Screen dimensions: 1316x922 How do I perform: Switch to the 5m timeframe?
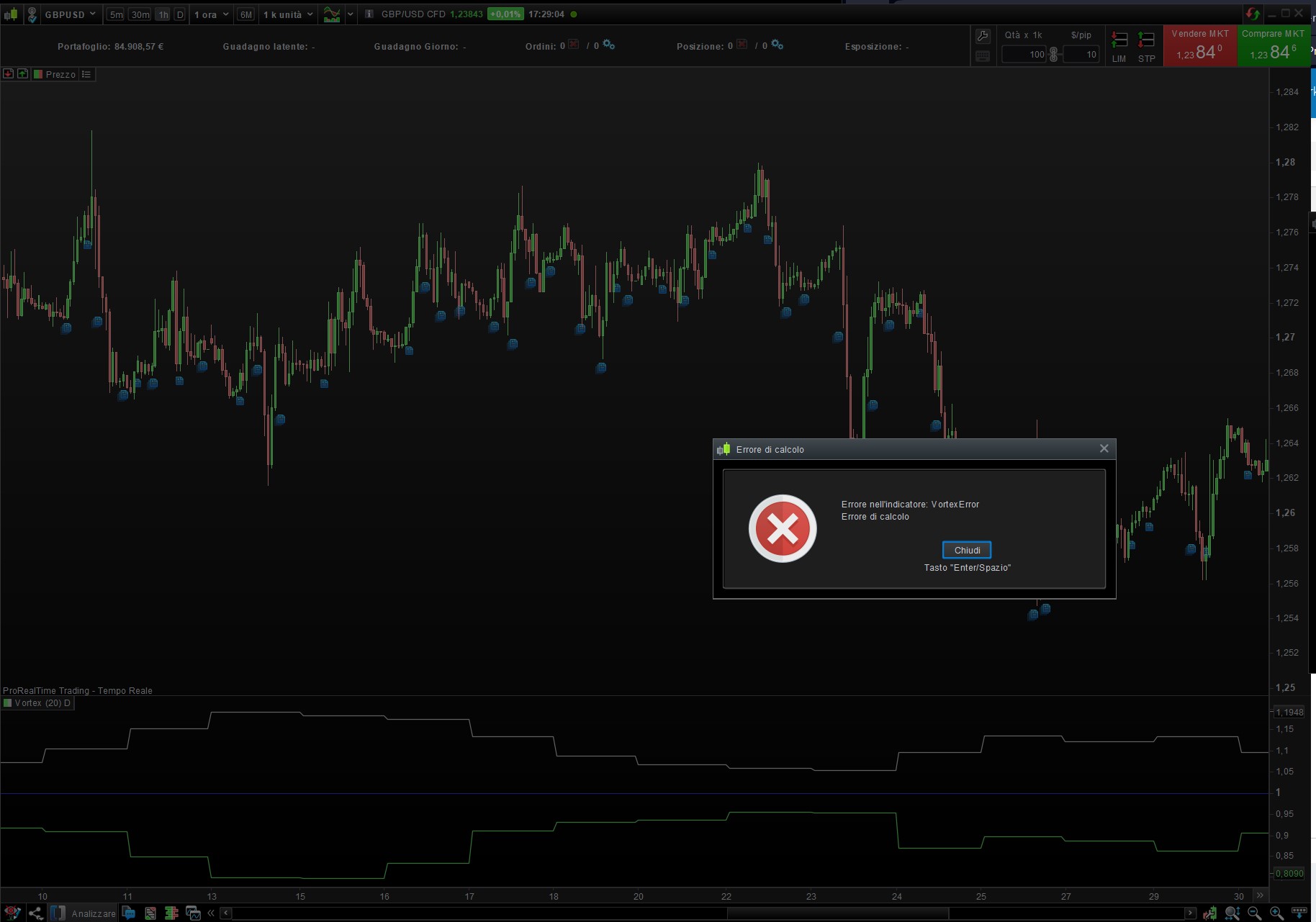(x=116, y=14)
